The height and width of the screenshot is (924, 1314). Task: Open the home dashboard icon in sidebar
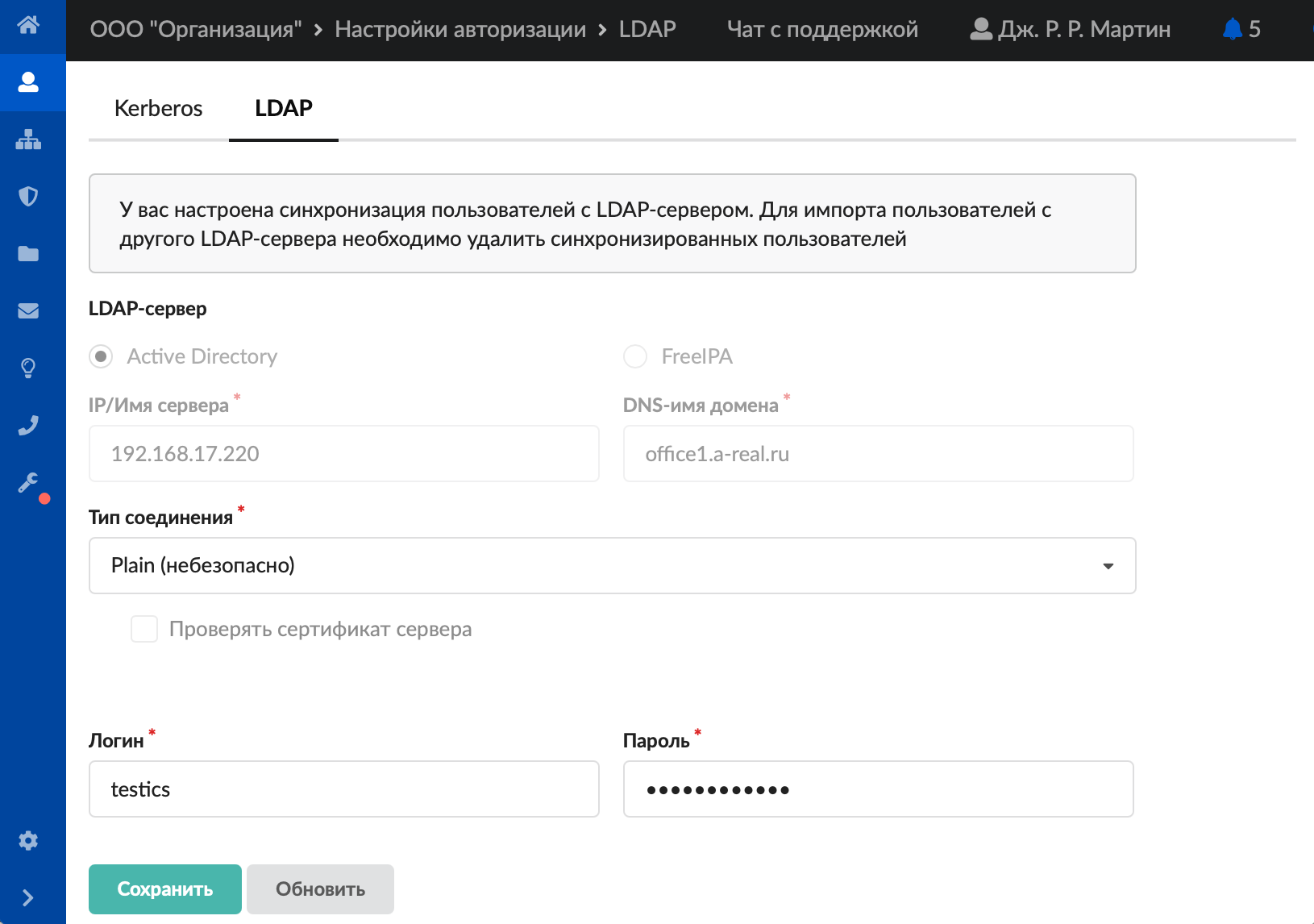28,25
